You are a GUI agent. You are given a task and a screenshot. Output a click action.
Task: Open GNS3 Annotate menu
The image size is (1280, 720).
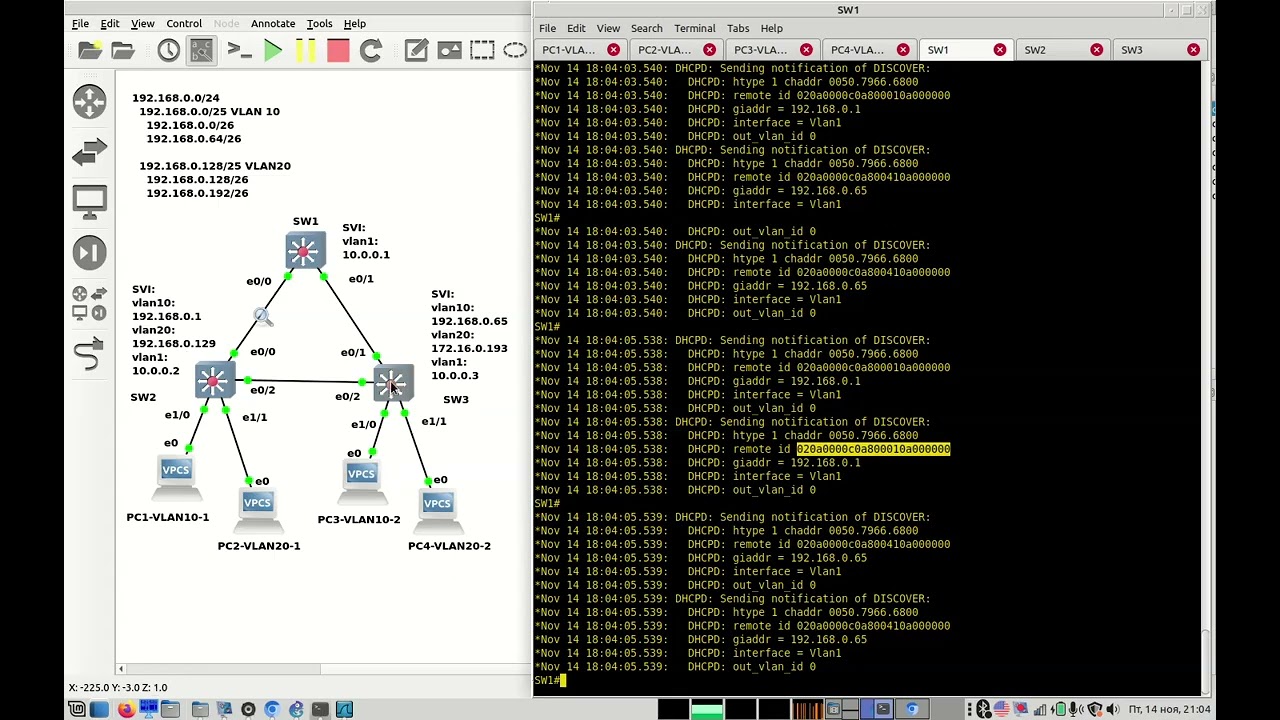click(273, 23)
